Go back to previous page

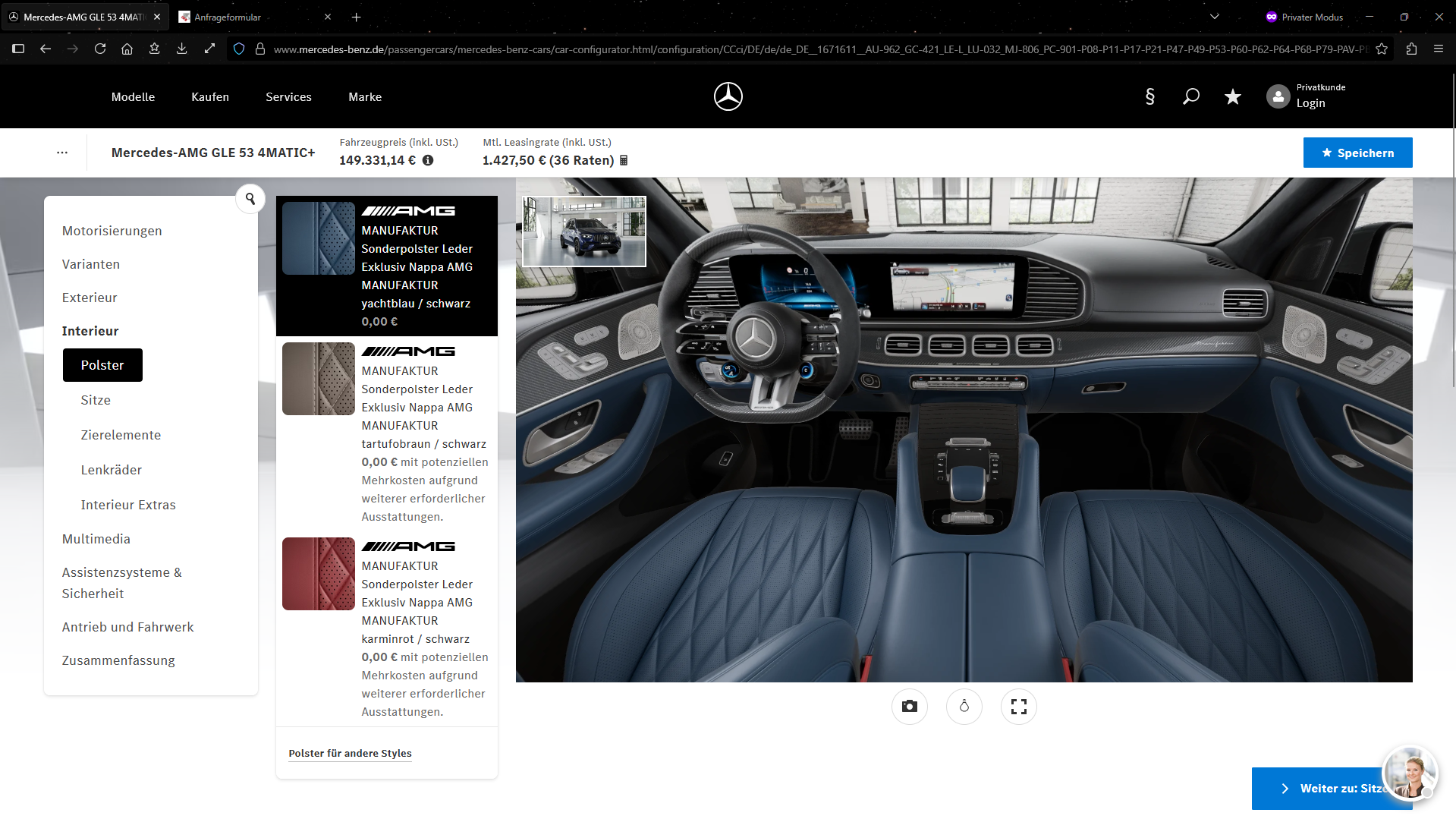46,49
